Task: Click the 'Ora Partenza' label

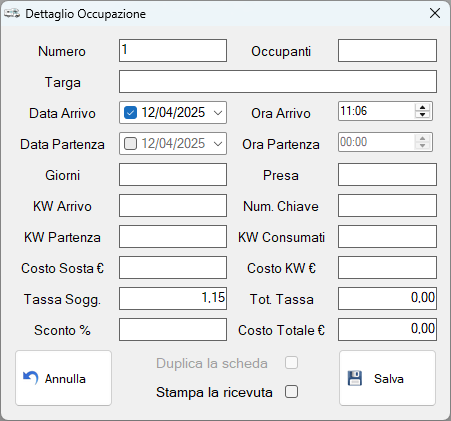Action: pyautogui.click(x=281, y=144)
